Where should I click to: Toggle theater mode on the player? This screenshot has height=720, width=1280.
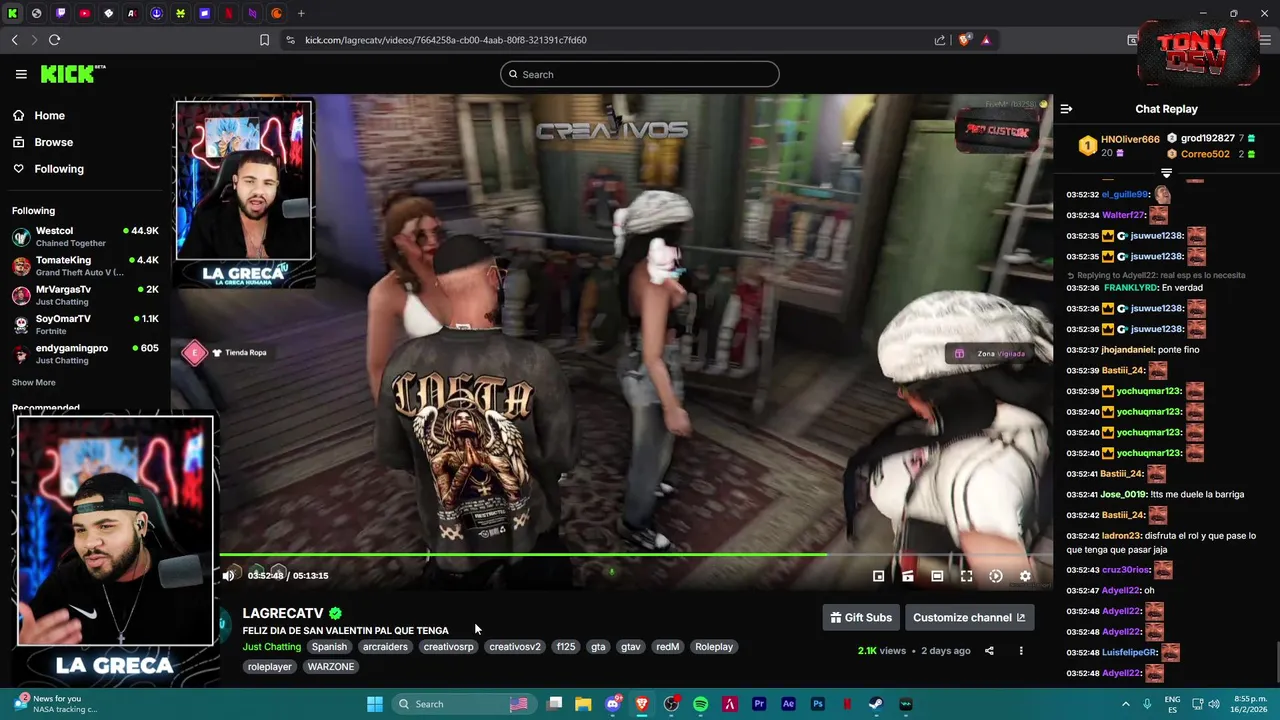937,576
